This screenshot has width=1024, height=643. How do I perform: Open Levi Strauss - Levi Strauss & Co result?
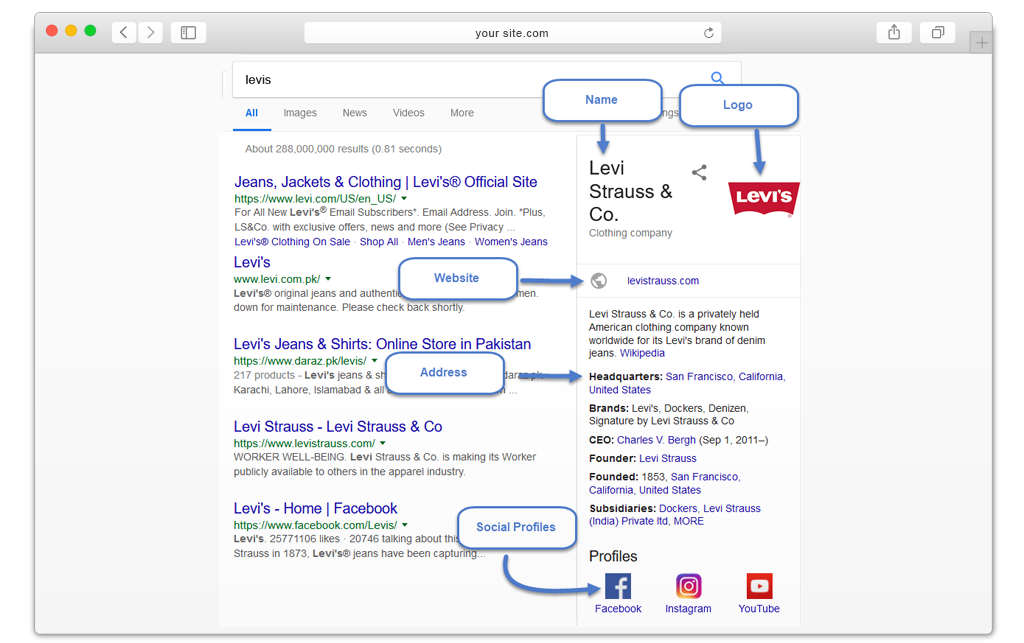(x=338, y=427)
